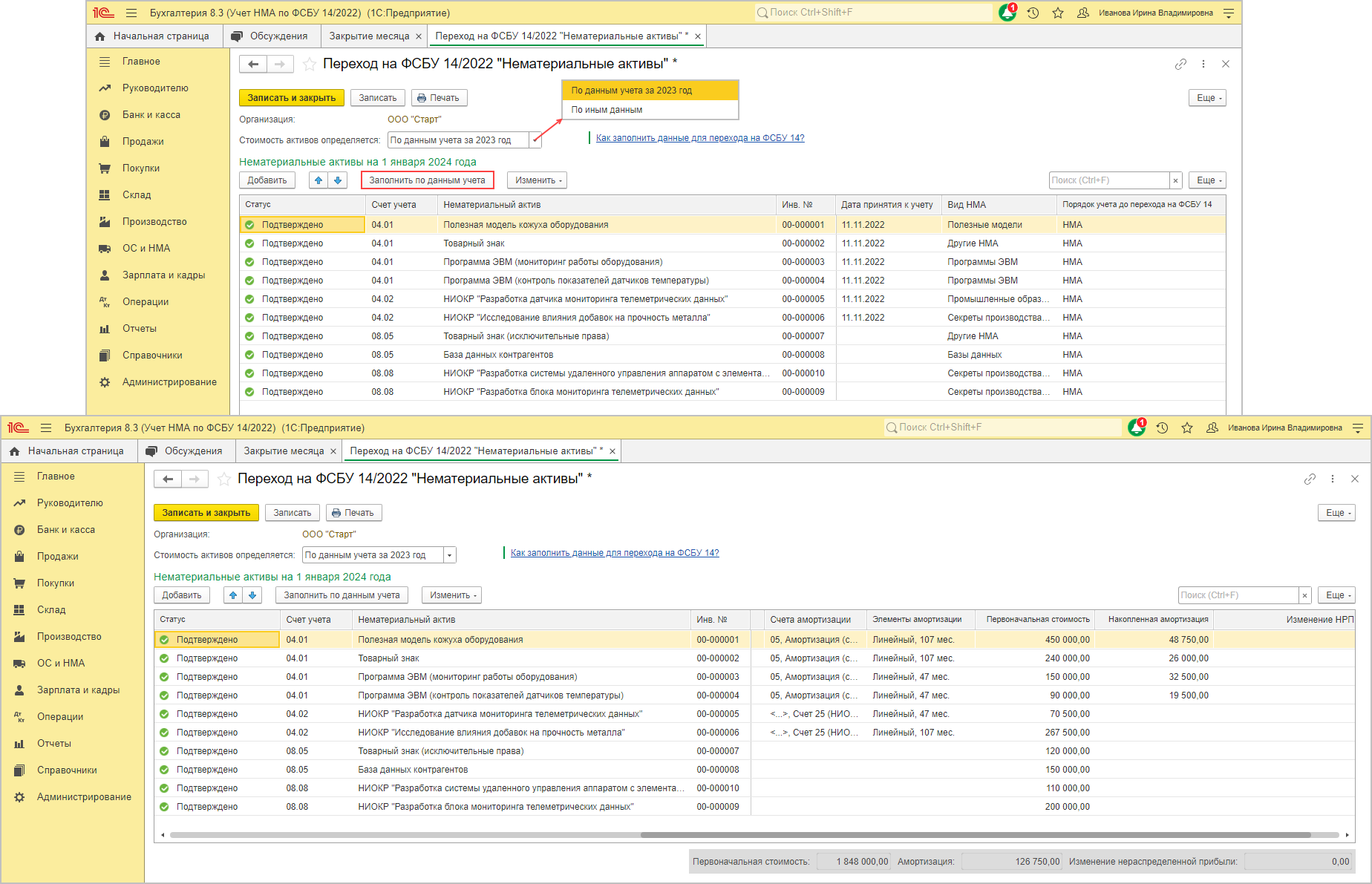Move row down arrow in upper window table toolbar
The image size is (1372, 884).
pyautogui.click(x=338, y=180)
